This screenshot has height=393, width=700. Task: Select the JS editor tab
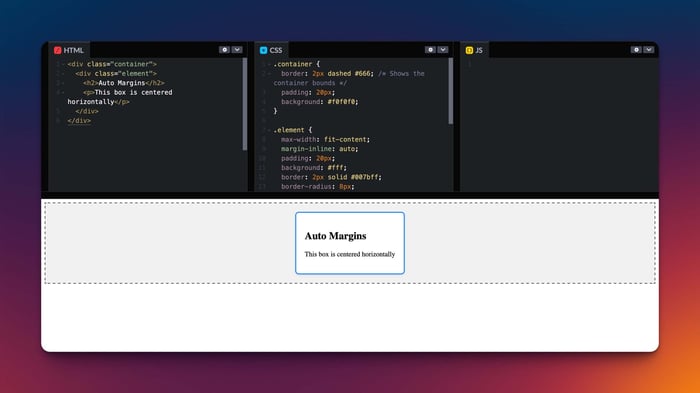pos(474,50)
